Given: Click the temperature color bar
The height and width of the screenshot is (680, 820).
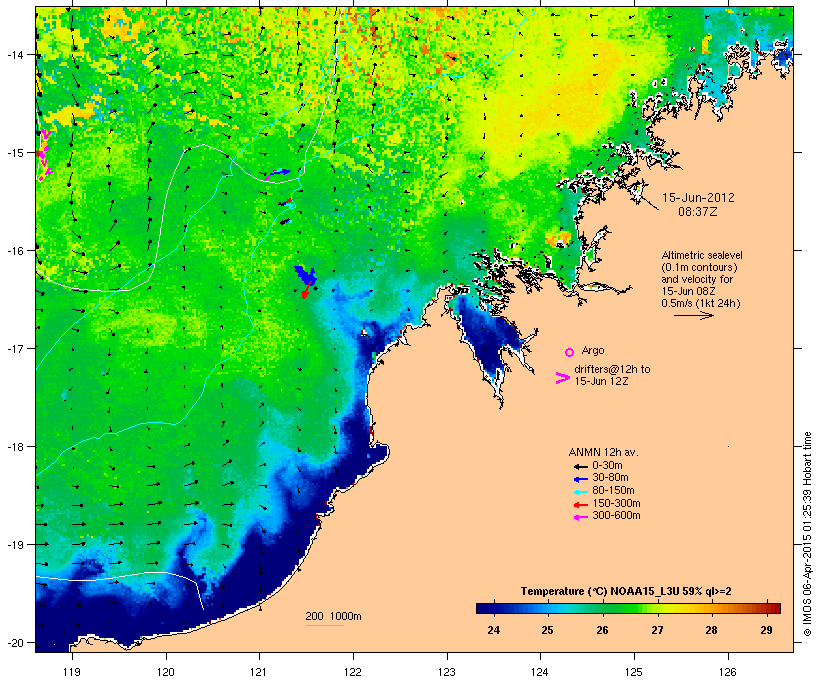Looking at the screenshot, I should pos(628,608).
